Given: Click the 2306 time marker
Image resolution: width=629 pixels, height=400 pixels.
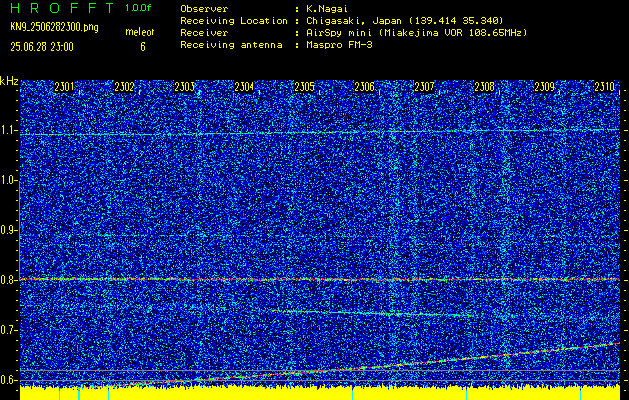Looking at the screenshot, I should 364,87.
